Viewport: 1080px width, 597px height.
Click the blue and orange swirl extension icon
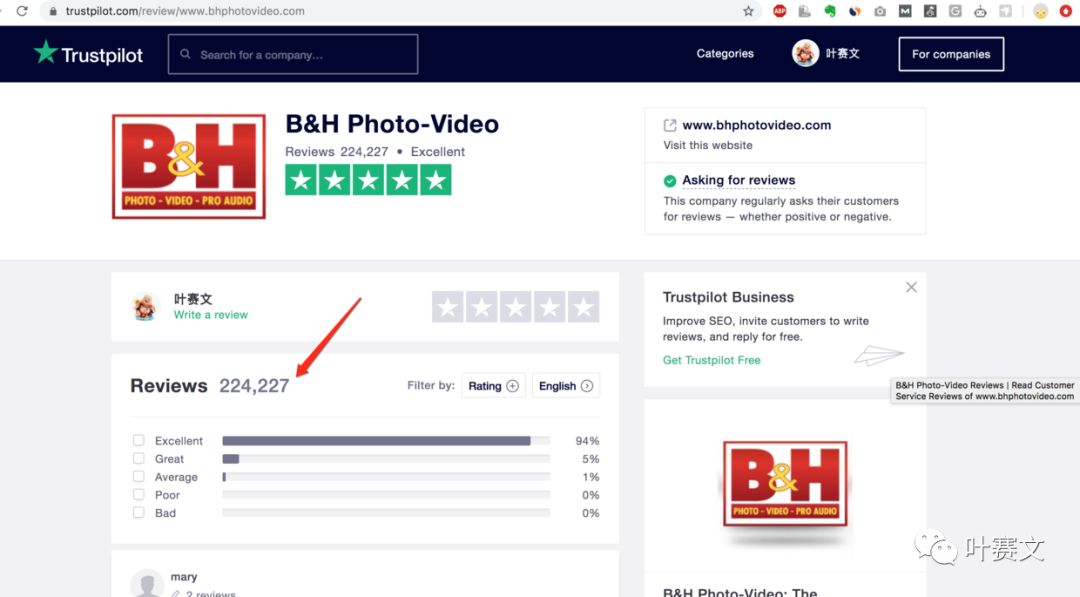click(x=855, y=11)
